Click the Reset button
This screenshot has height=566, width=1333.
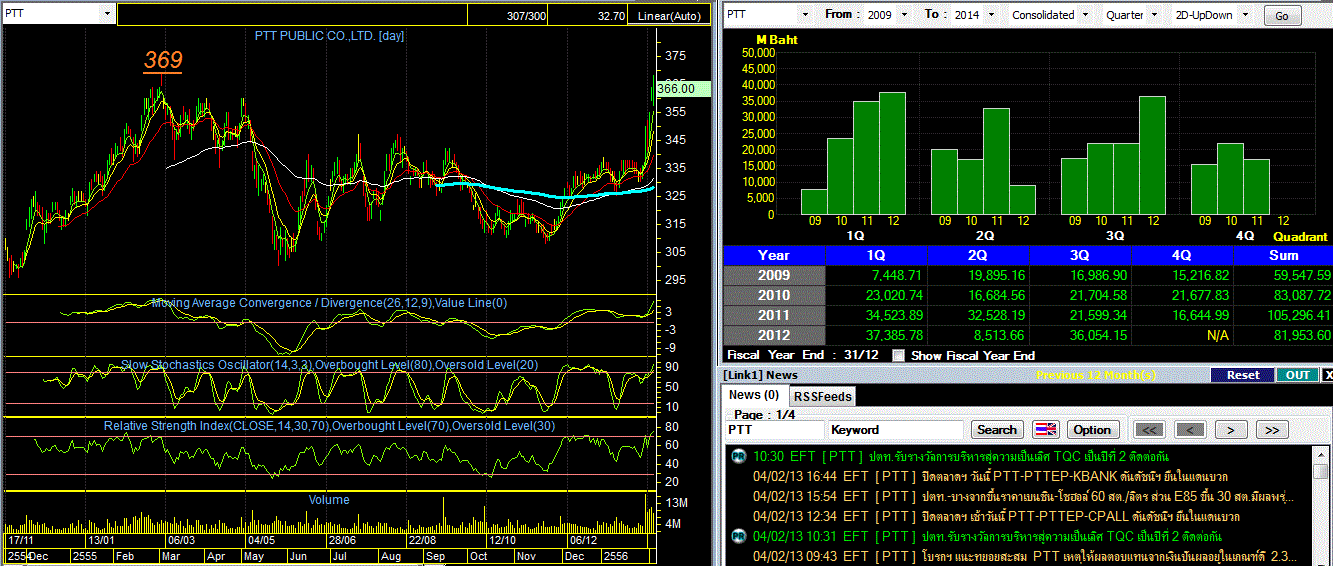pyautogui.click(x=1243, y=375)
